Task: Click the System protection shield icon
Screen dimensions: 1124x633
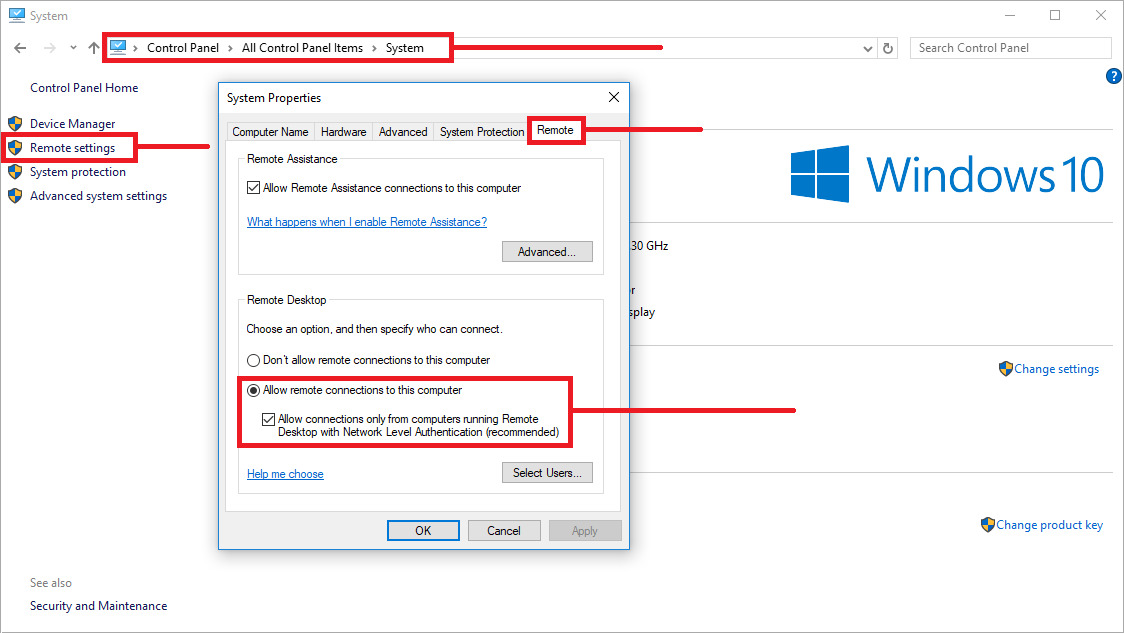Action: click(x=15, y=172)
